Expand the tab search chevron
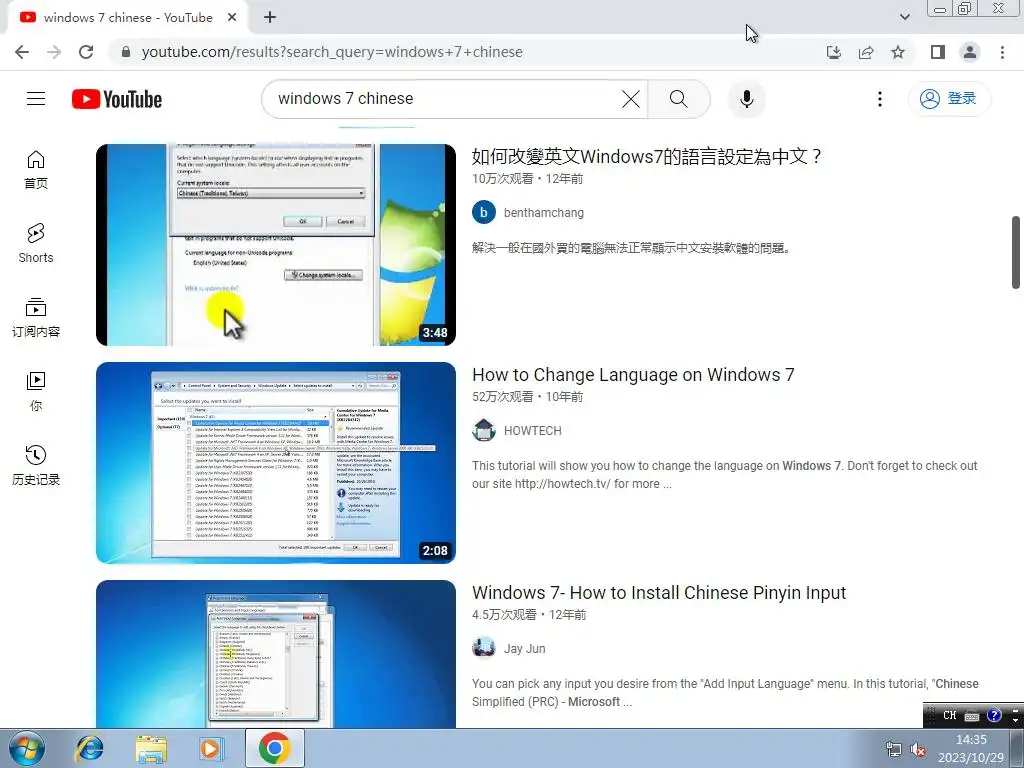 pyautogui.click(x=904, y=17)
